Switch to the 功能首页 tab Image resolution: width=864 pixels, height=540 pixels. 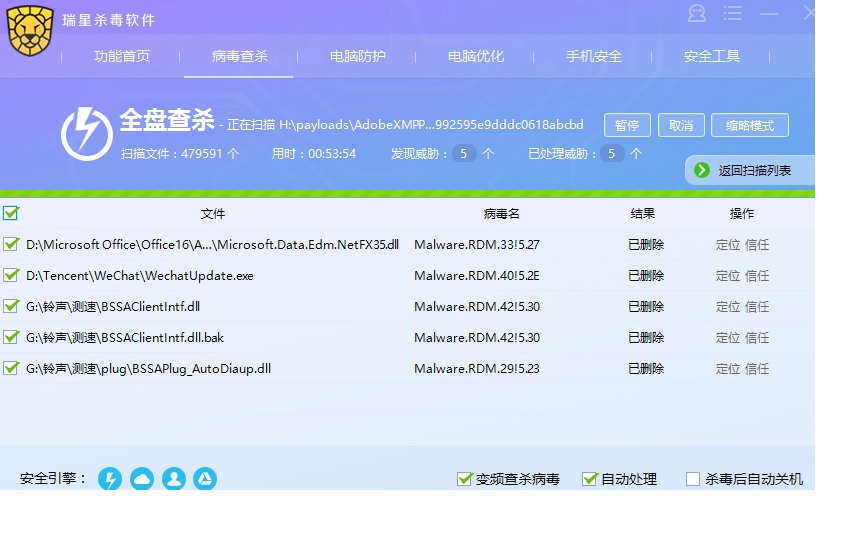pyautogui.click(x=122, y=56)
